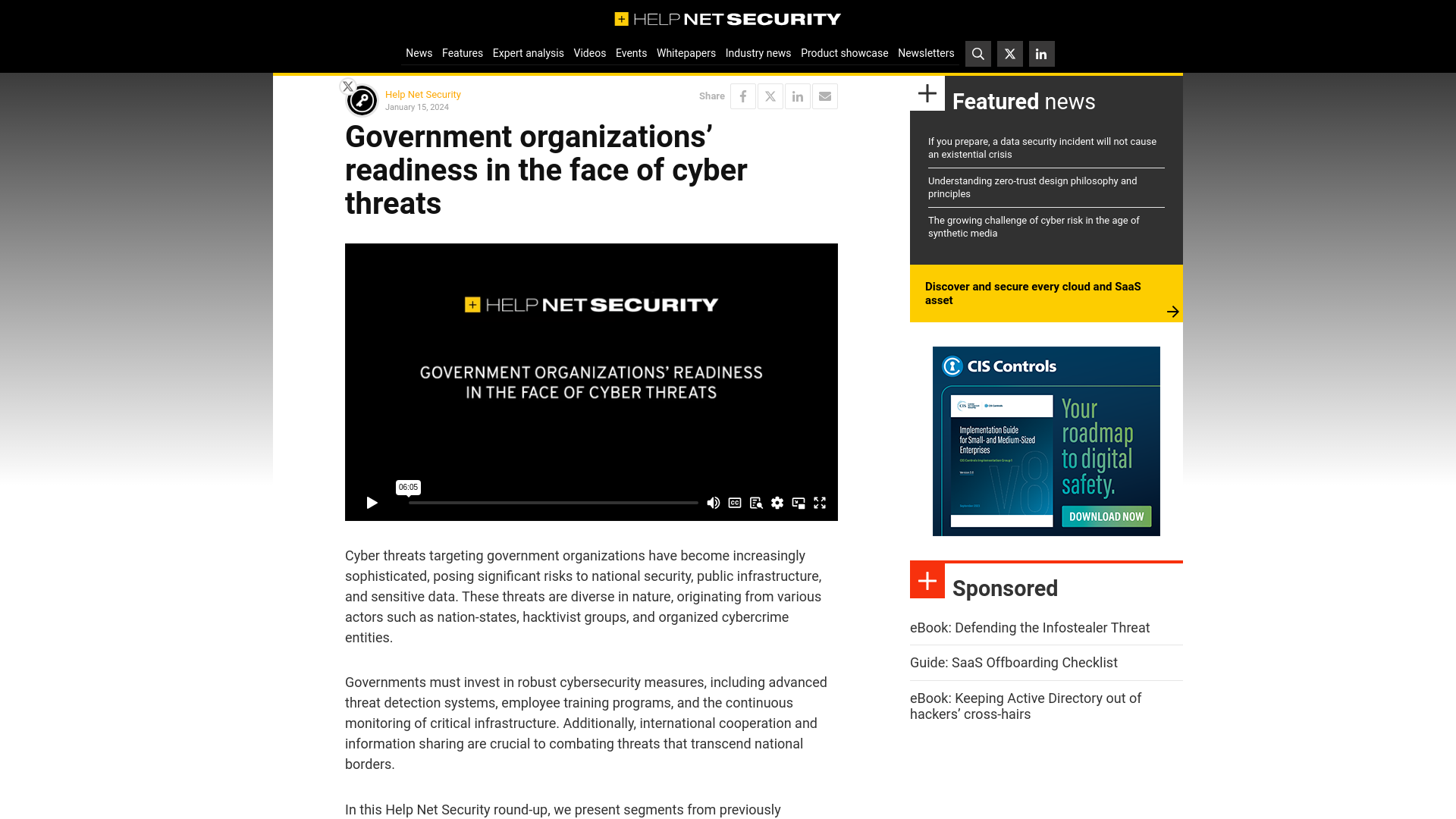The width and height of the screenshot is (1456, 819).
Task: Click the Facebook share icon
Action: (x=743, y=96)
